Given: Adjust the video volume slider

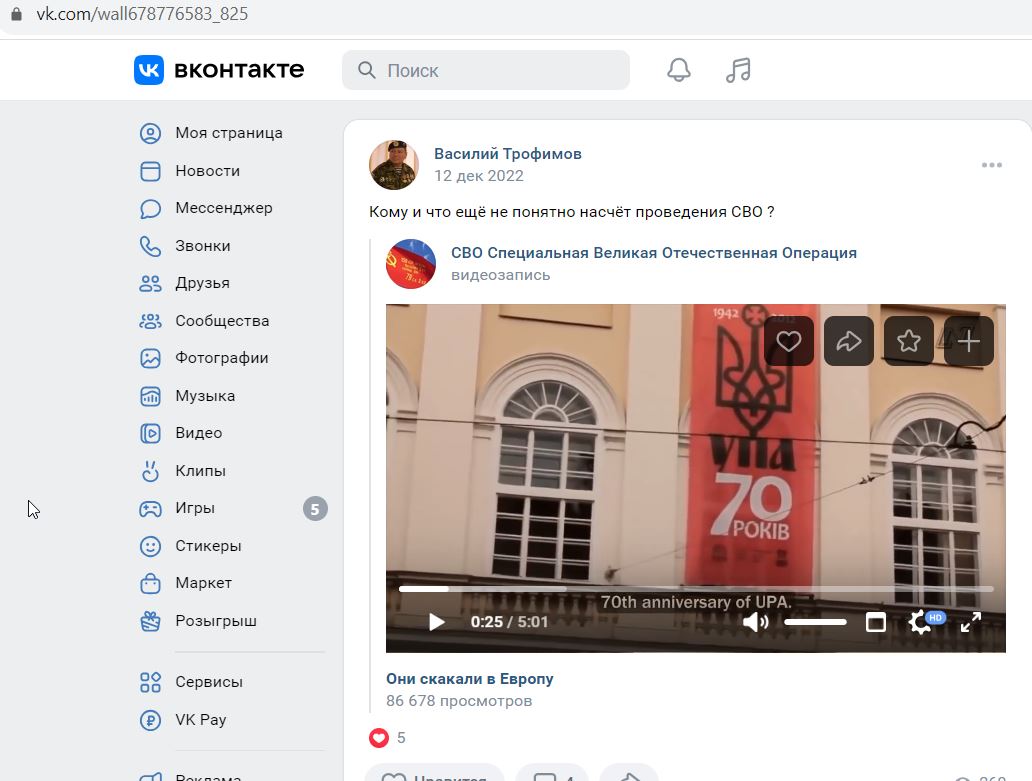Looking at the screenshot, I should click(815, 622).
